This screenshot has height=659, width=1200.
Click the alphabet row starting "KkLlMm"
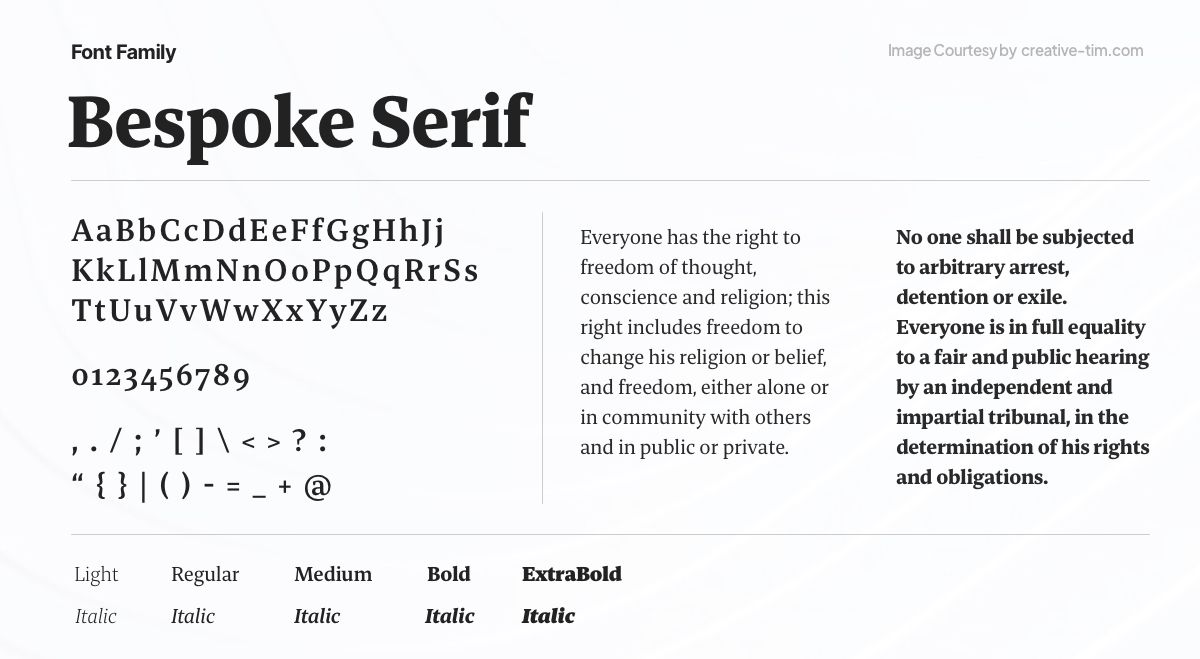pyautogui.click(x=275, y=271)
